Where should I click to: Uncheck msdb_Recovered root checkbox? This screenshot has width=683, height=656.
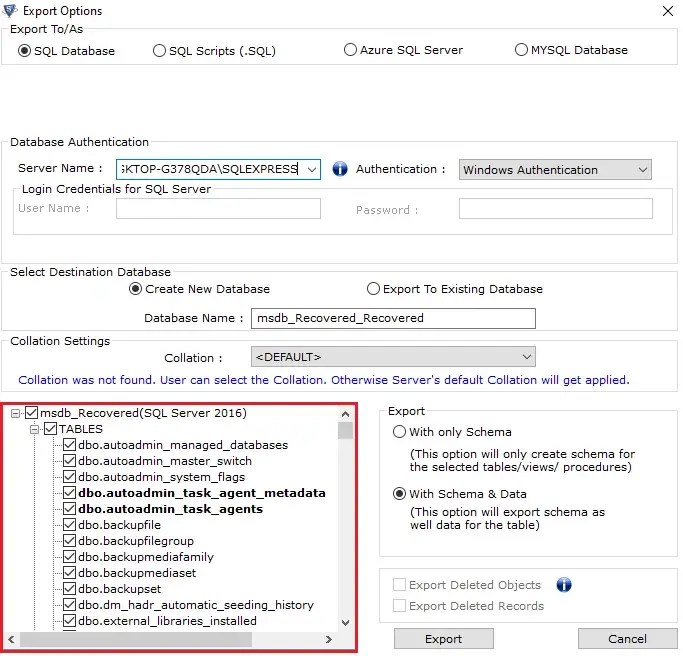[31, 413]
